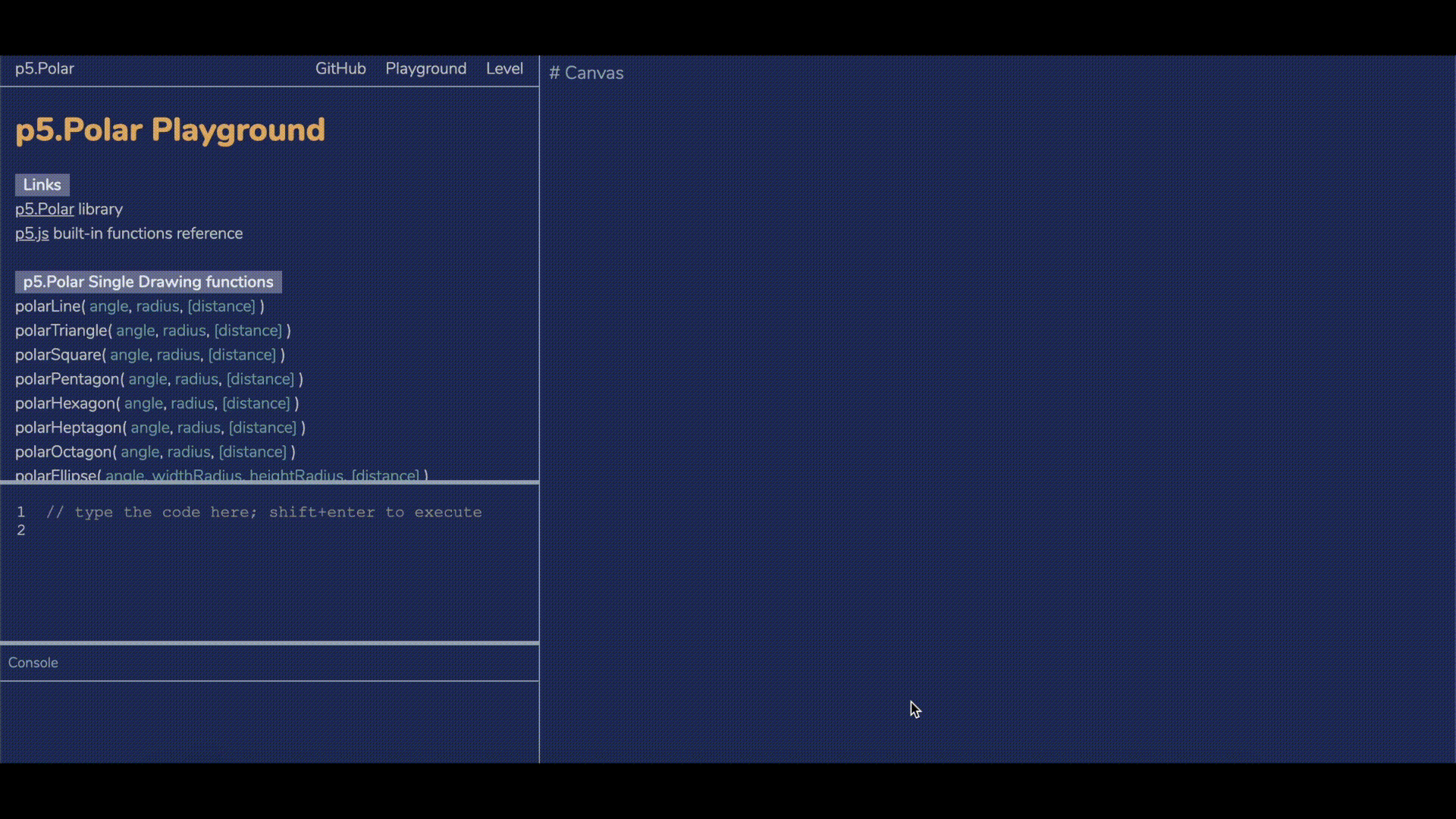Open the Level nav menu
Screen dimensions: 1456x819
click(504, 68)
